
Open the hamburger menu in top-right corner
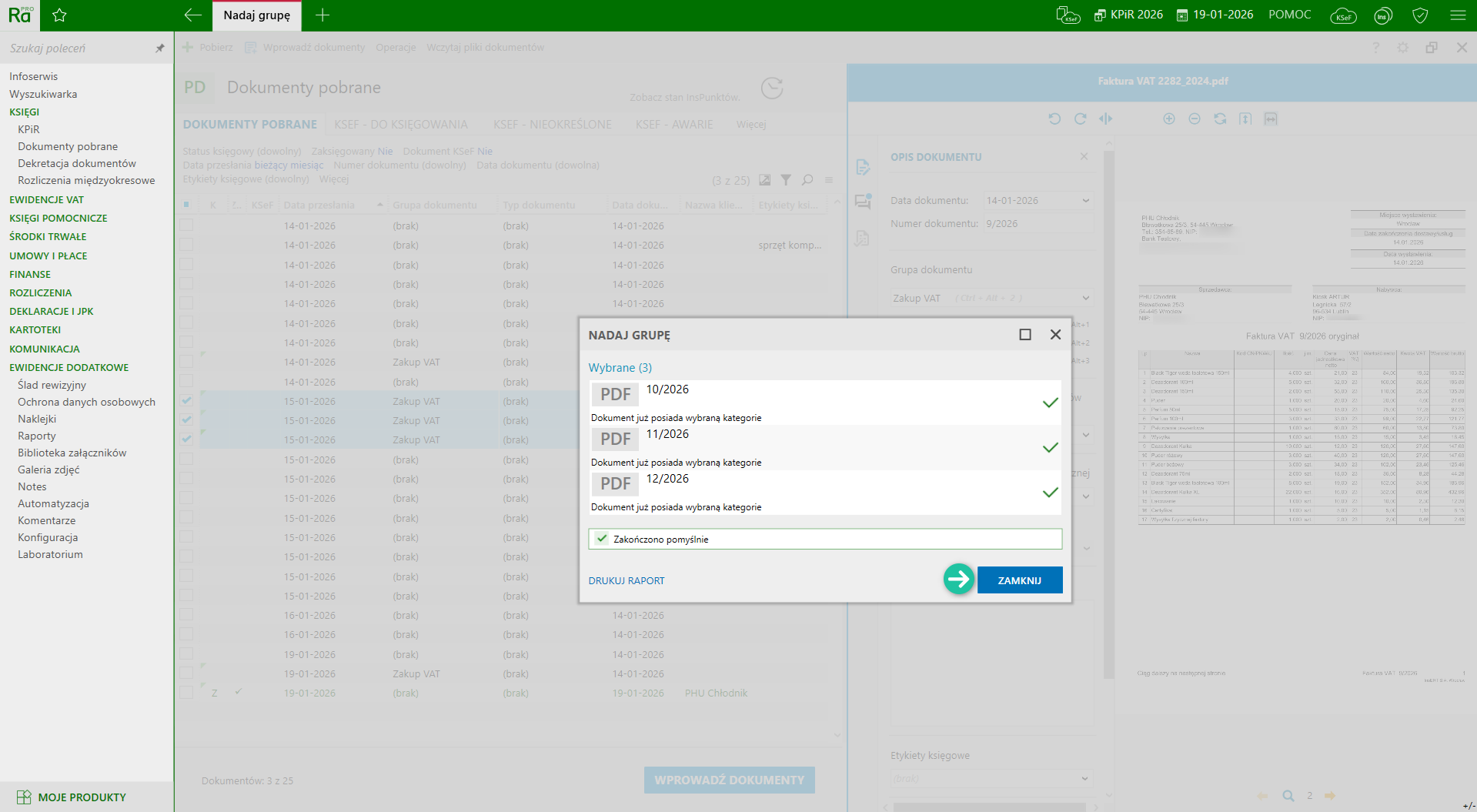pyautogui.click(x=1458, y=15)
